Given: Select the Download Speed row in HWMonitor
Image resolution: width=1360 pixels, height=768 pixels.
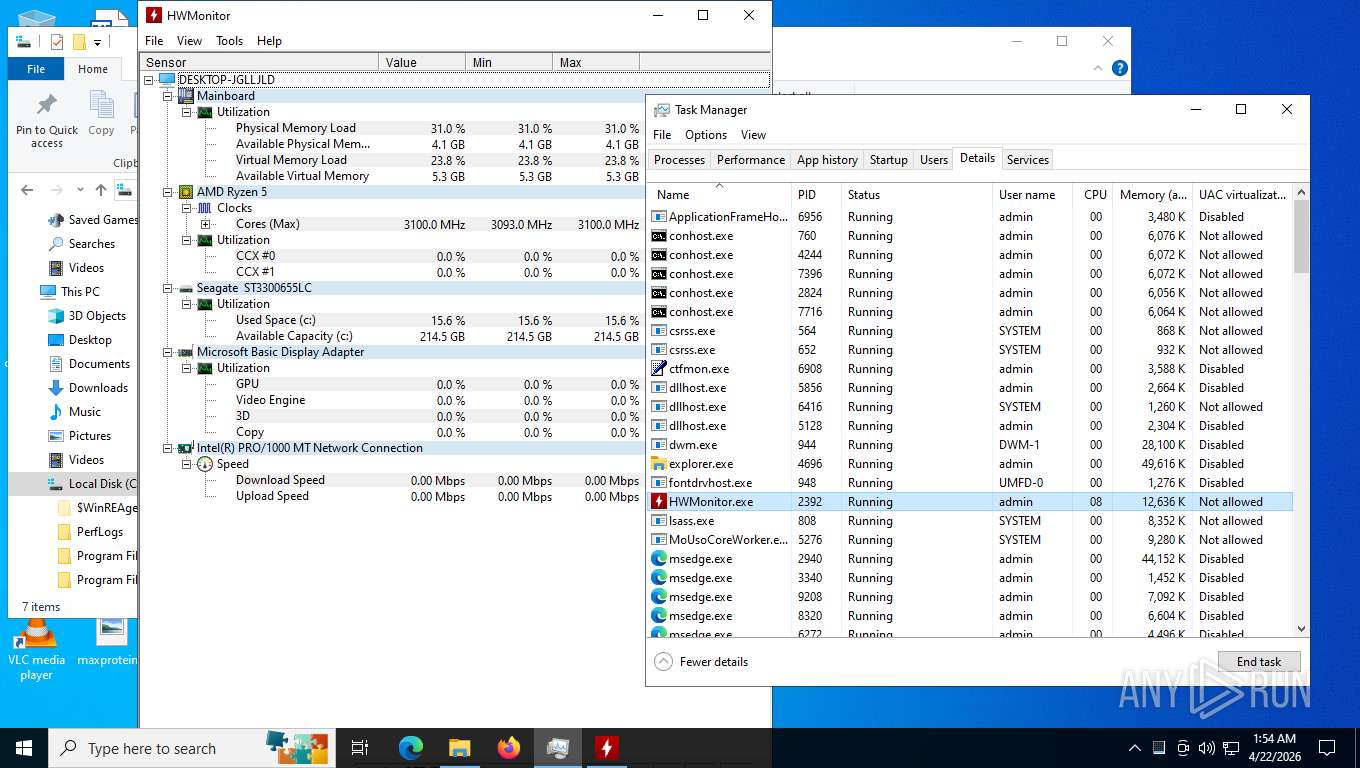Looking at the screenshot, I should pyautogui.click(x=438, y=480).
